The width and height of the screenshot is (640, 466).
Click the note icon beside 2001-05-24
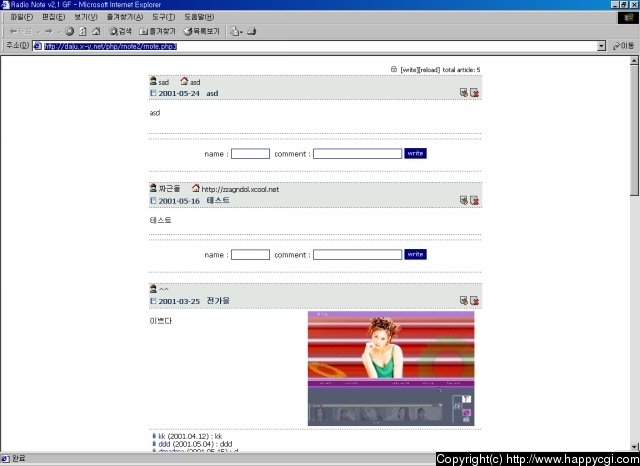point(153,93)
